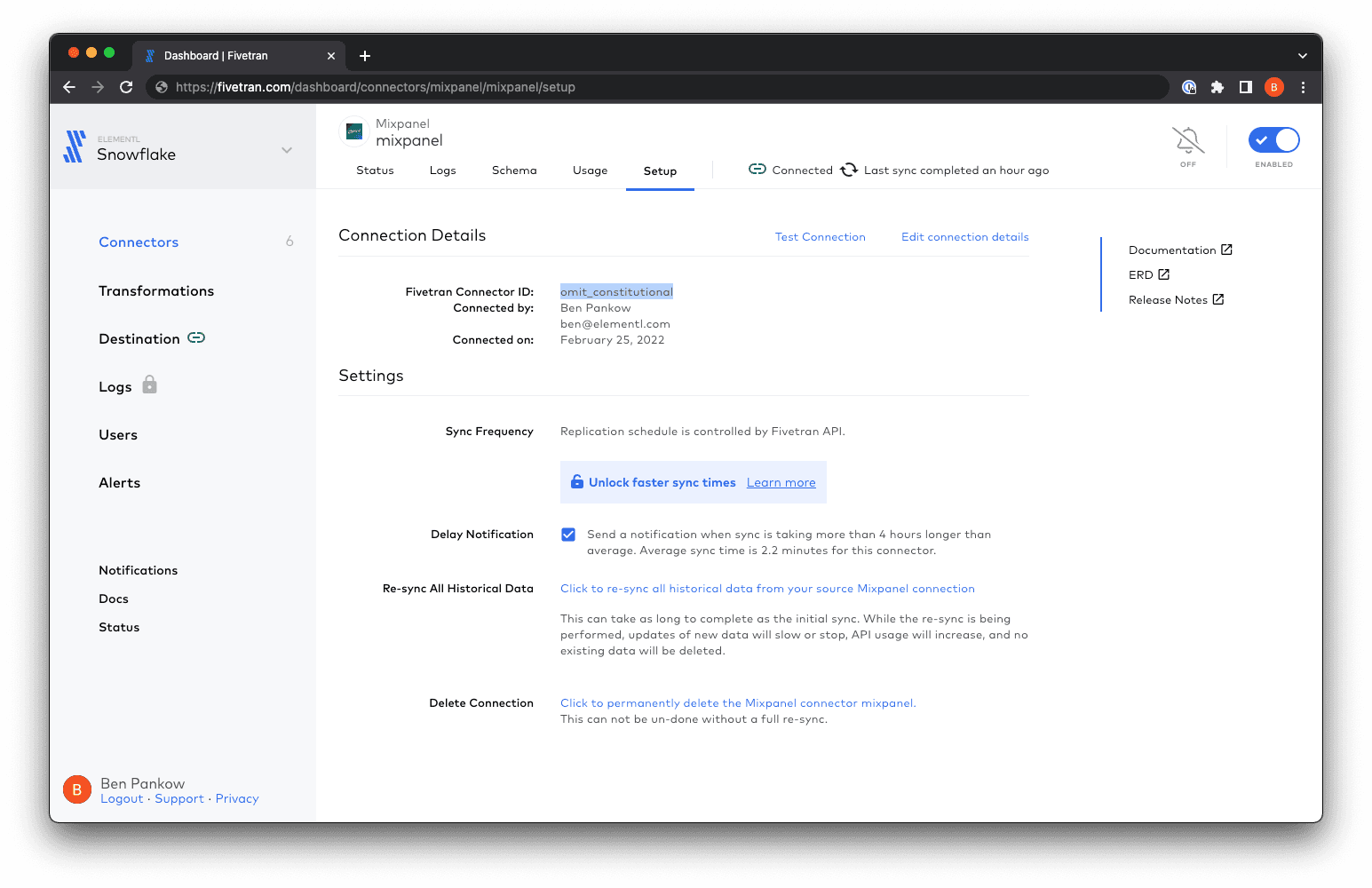Image resolution: width=1372 pixels, height=888 pixels.
Task: Click the Connected status indicator
Action: tap(789, 170)
